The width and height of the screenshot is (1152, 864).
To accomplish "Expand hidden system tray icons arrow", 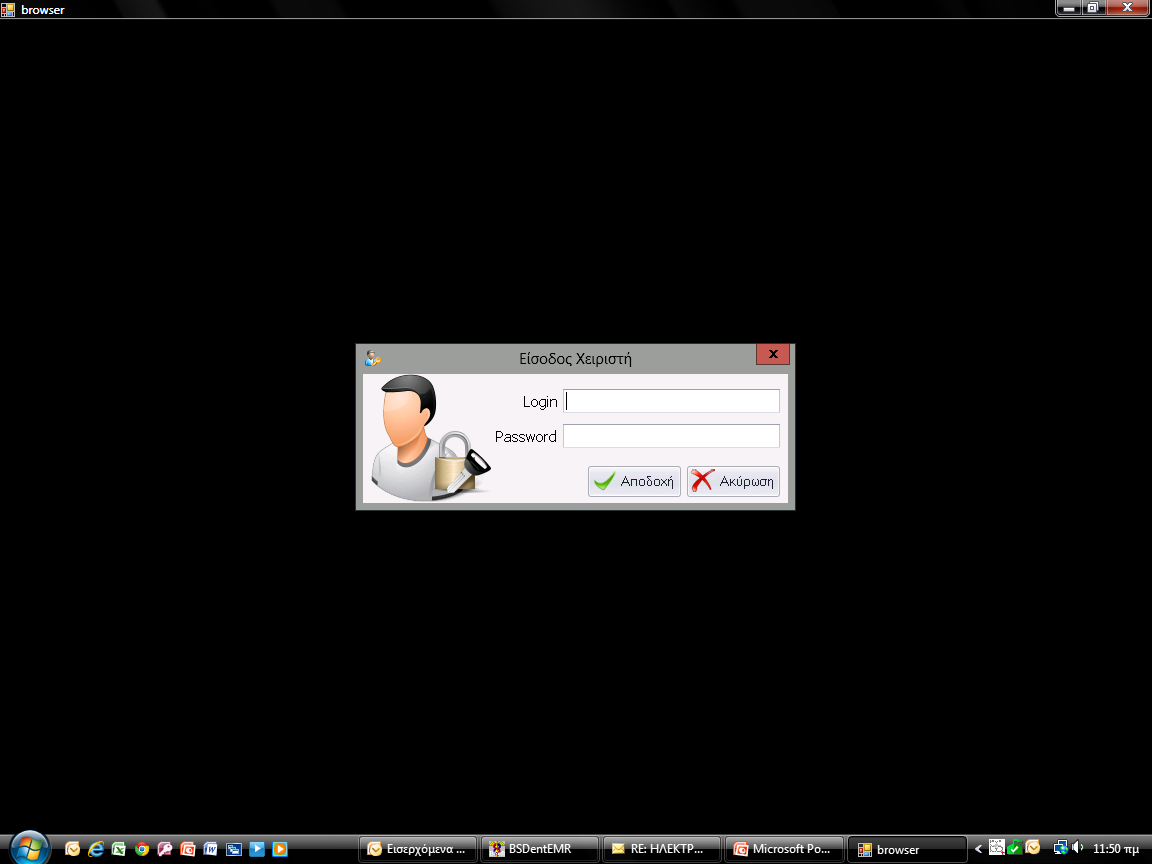I will point(978,849).
